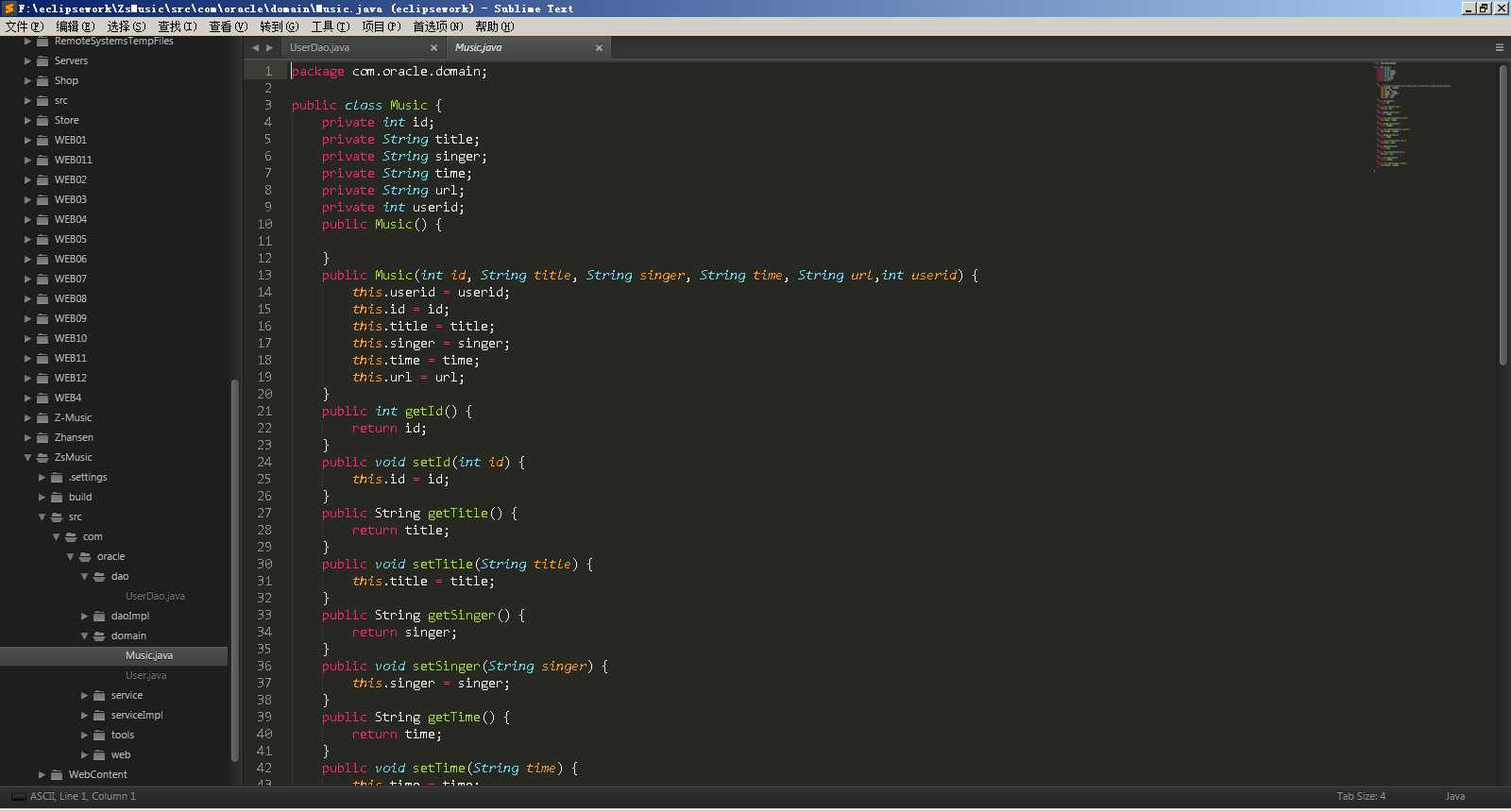Toggle the side bar status icon

[19, 796]
